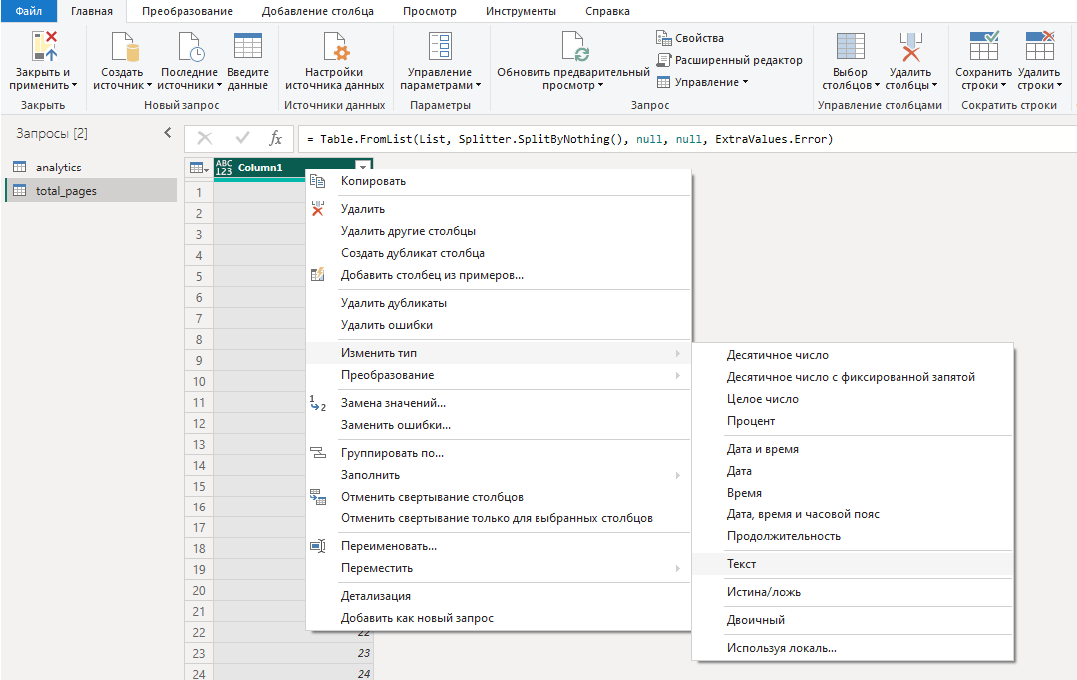Select the analytics query
This screenshot has height=680, width=1077.
click(x=91, y=167)
